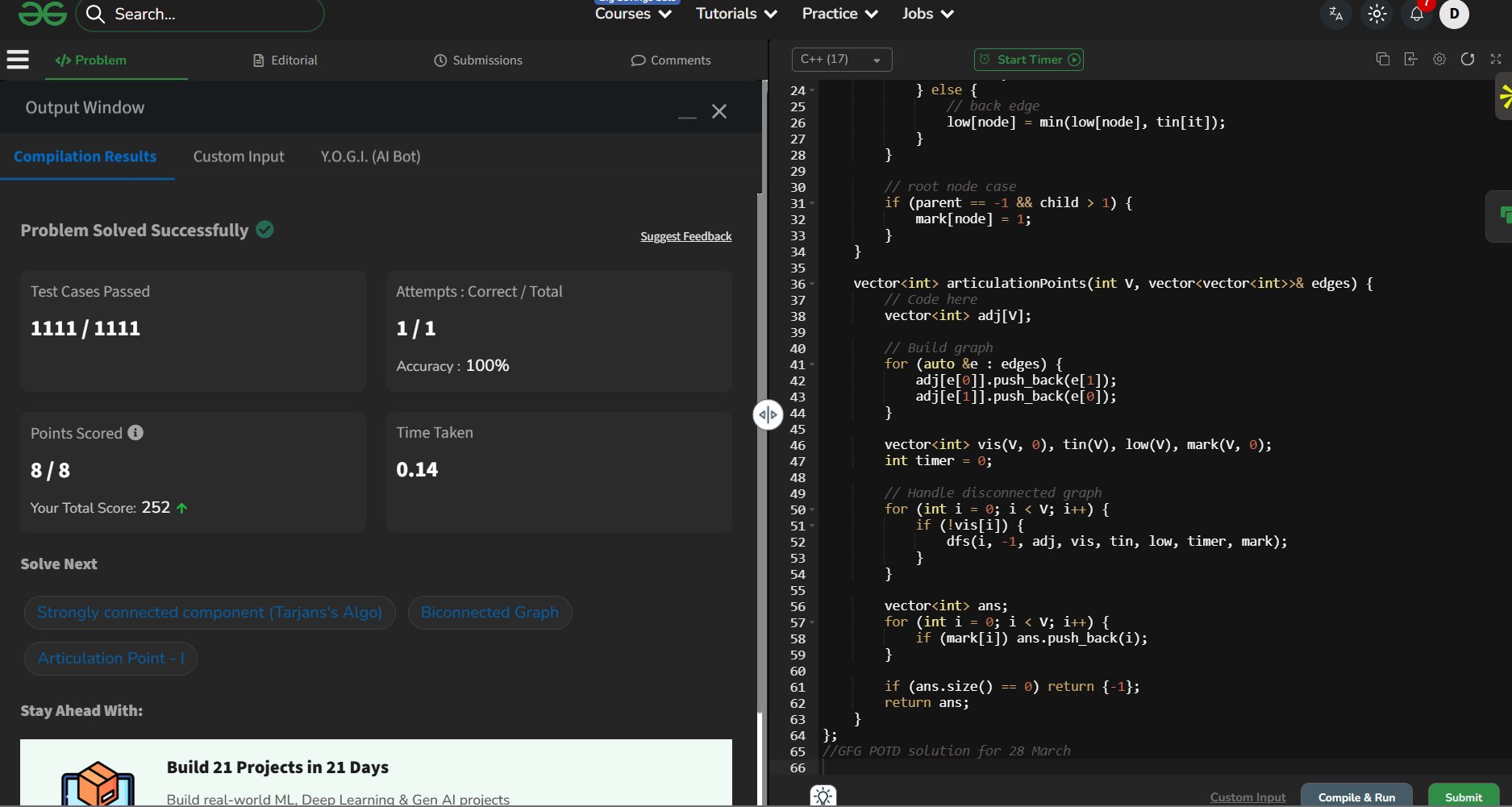Click the language translate icon
This screenshot has width=1512, height=807.
point(1335,15)
